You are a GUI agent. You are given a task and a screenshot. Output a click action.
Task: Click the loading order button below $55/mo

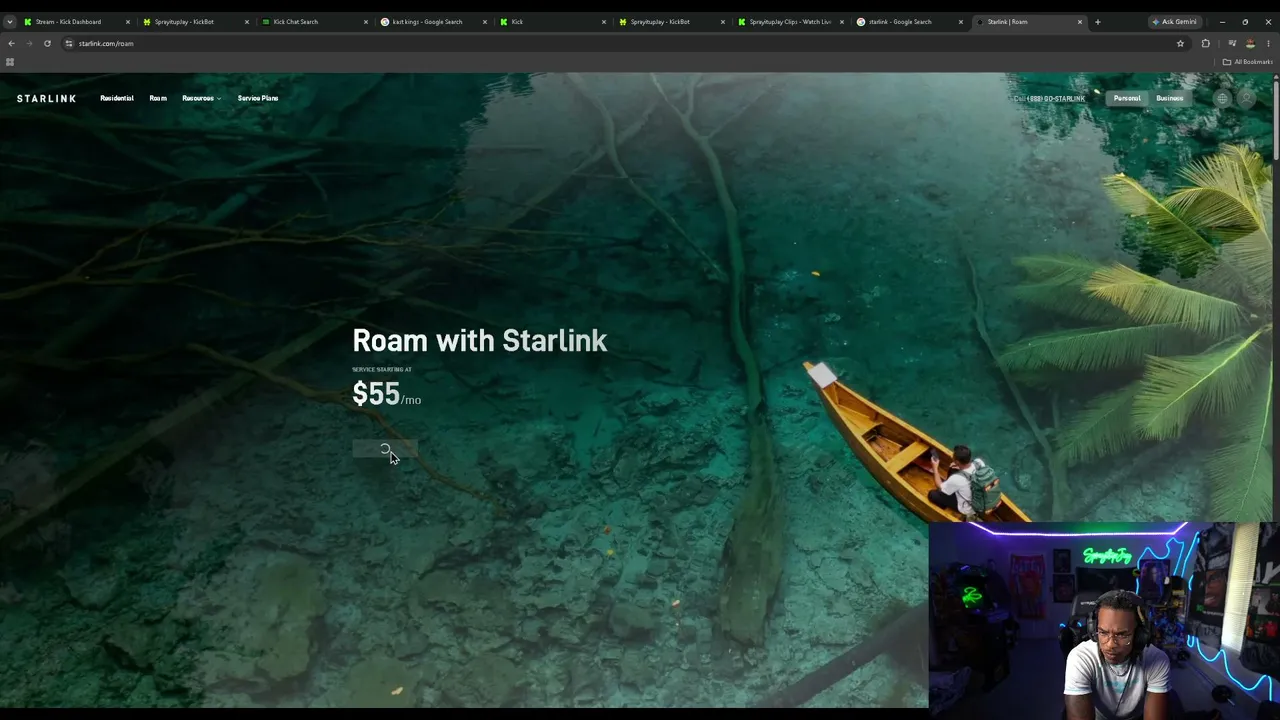[385, 449]
